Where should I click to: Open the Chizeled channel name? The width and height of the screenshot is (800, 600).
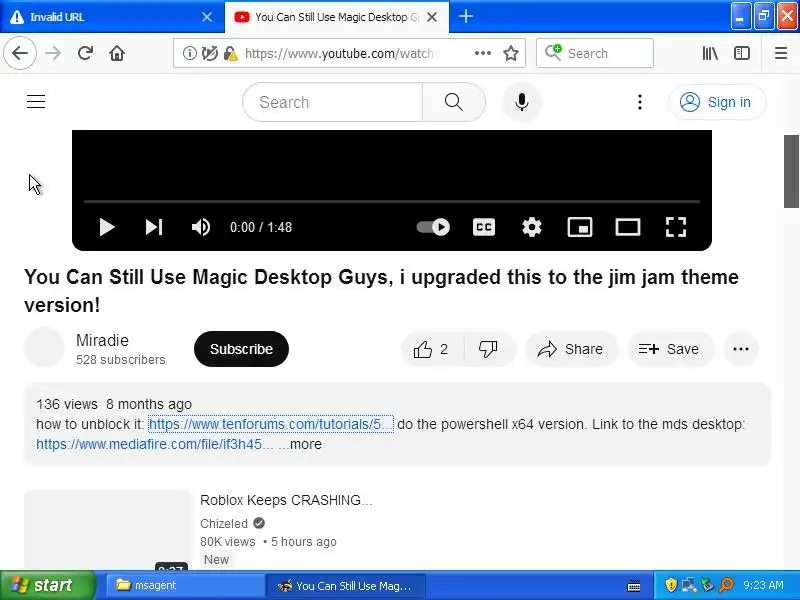[x=224, y=523]
